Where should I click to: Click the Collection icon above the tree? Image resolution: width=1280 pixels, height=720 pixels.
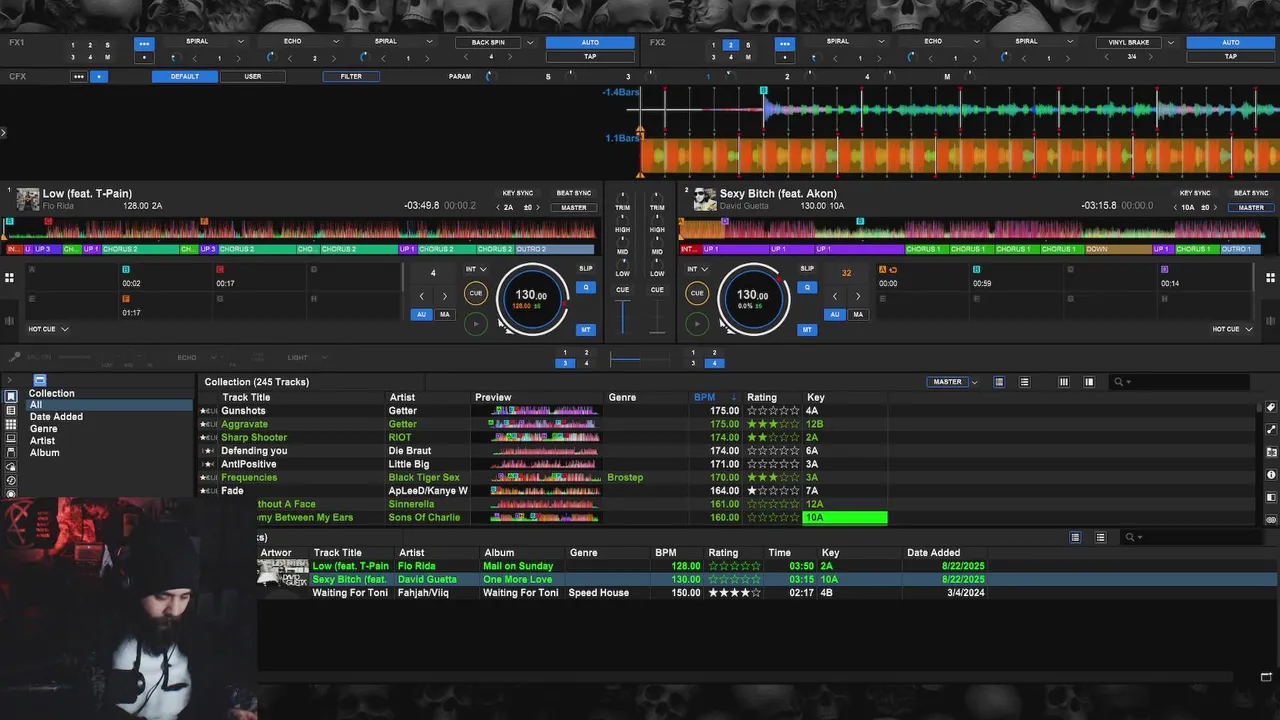[39, 381]
